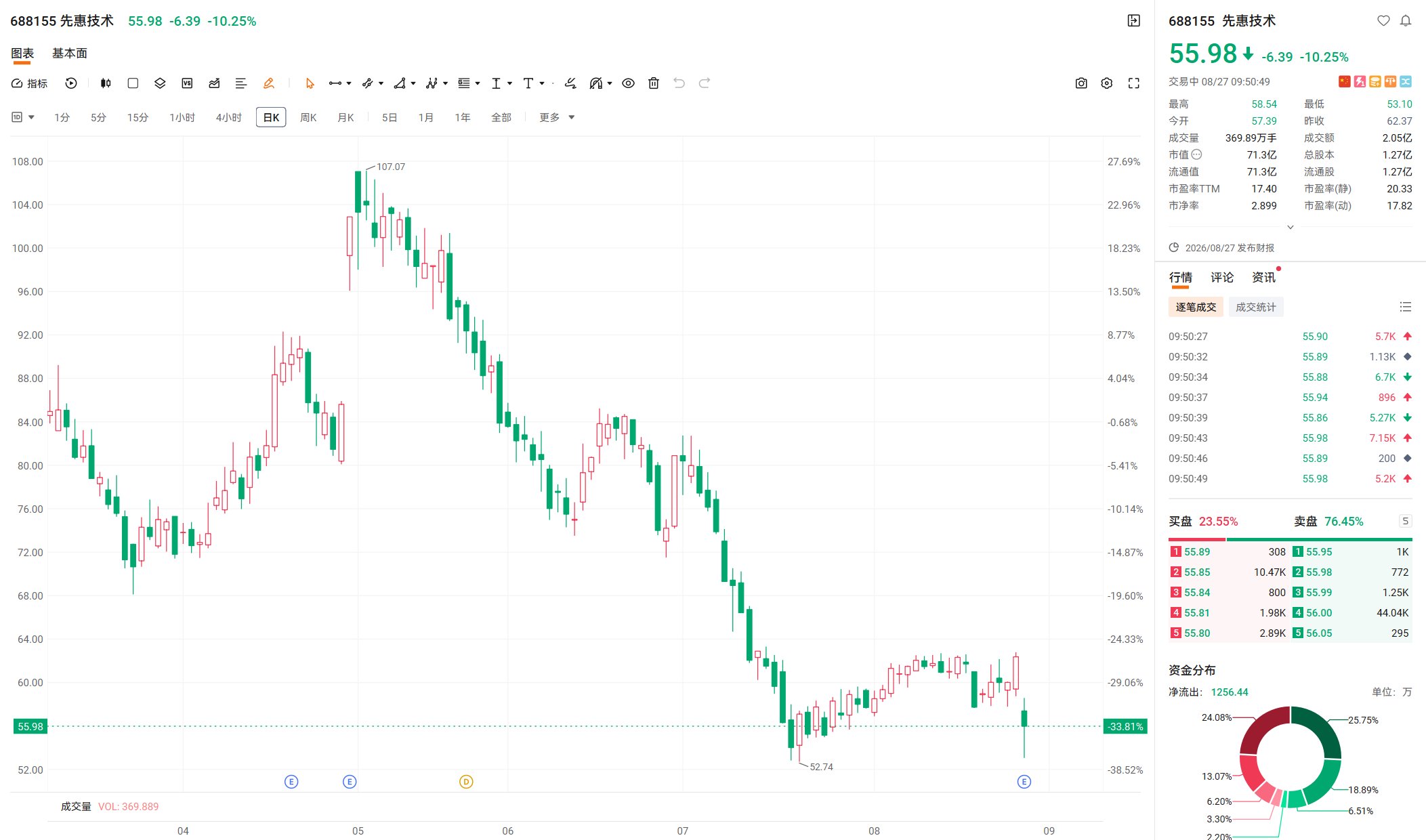Screen dimensions: 1426x840
Task: Open the 指标 indicators panel
Action: coord(29,83)
